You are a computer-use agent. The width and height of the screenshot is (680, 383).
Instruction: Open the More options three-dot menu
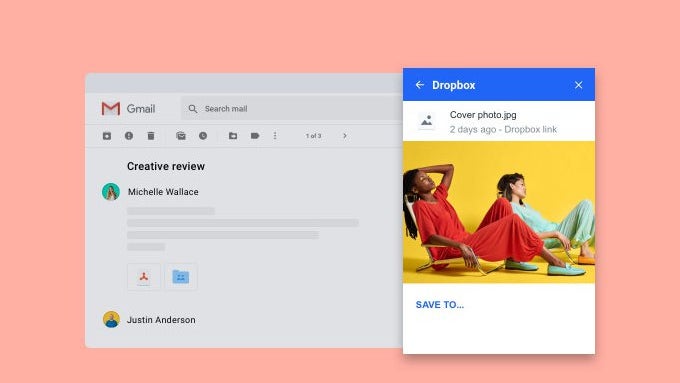(275, 136)
